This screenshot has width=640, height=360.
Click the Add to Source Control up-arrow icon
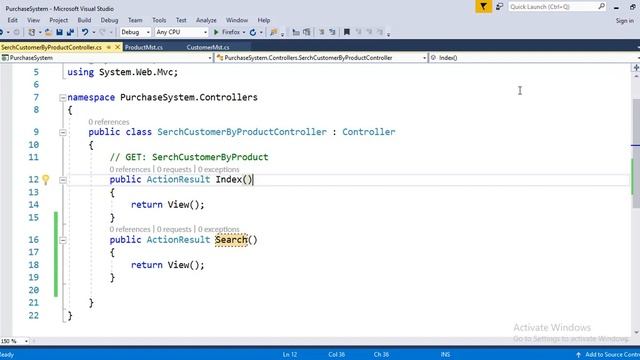tap(578, 355)
